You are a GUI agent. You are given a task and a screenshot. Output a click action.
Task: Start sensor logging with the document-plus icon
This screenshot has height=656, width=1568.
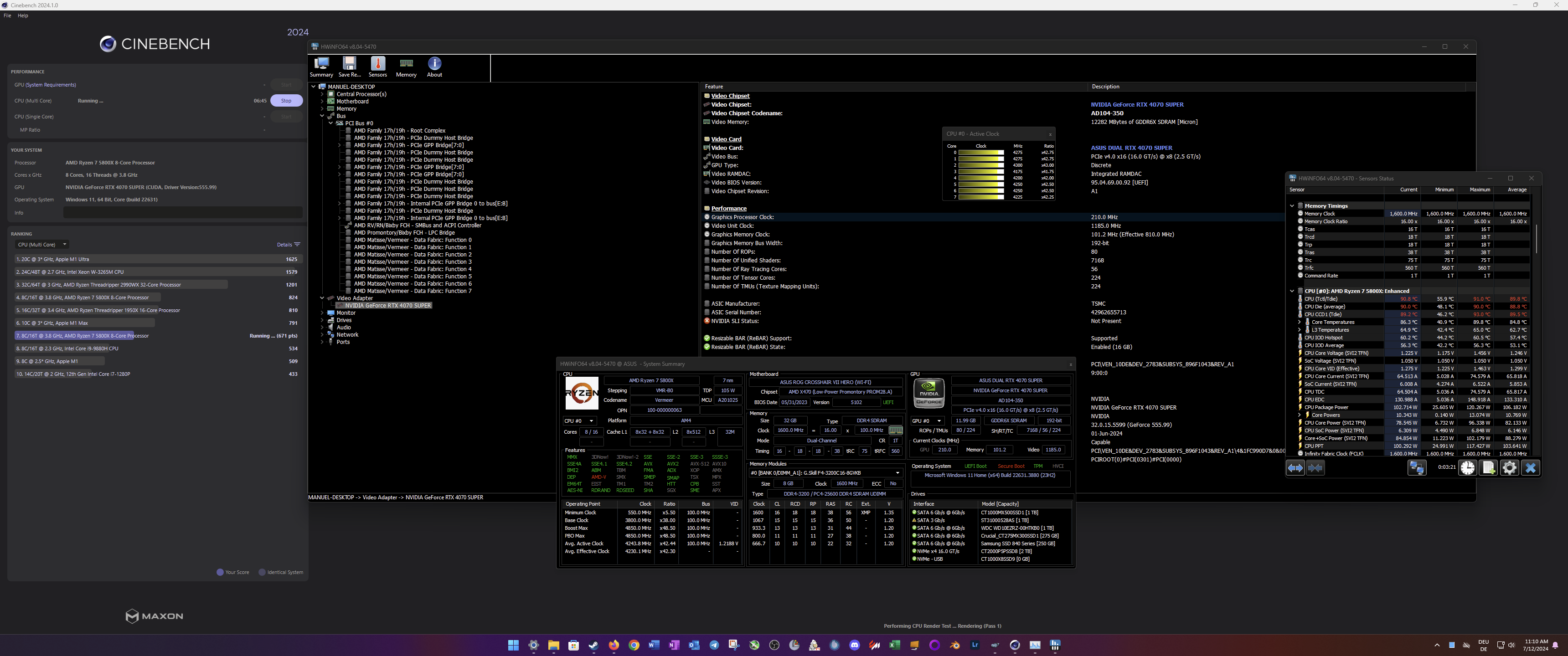[1488, 467]
